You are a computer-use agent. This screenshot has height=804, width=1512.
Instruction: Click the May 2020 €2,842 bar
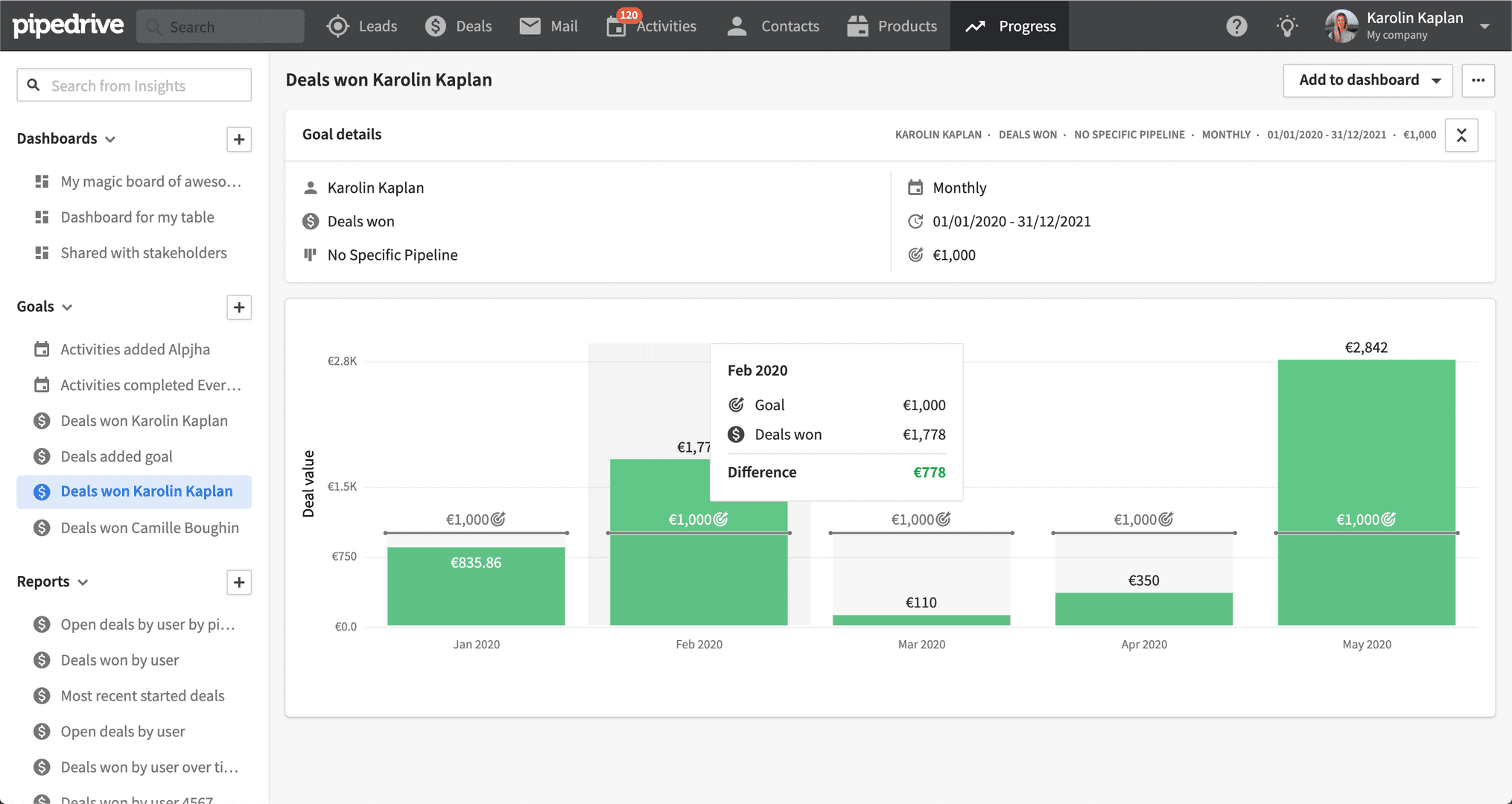tap(1367, 493)
